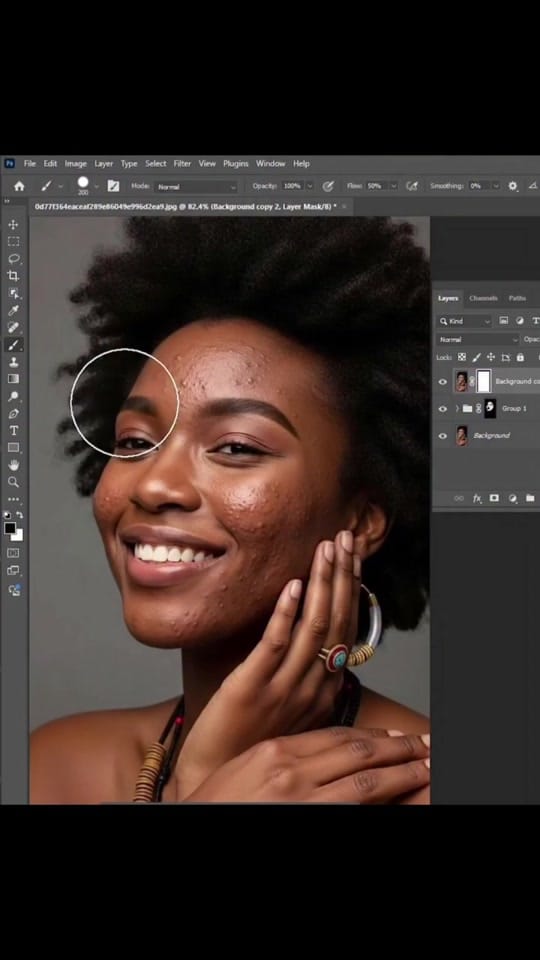This screenshot has height=960, width=540.
Task: Select the Clone Stamp tool
Action: click(x=13, y=362)
